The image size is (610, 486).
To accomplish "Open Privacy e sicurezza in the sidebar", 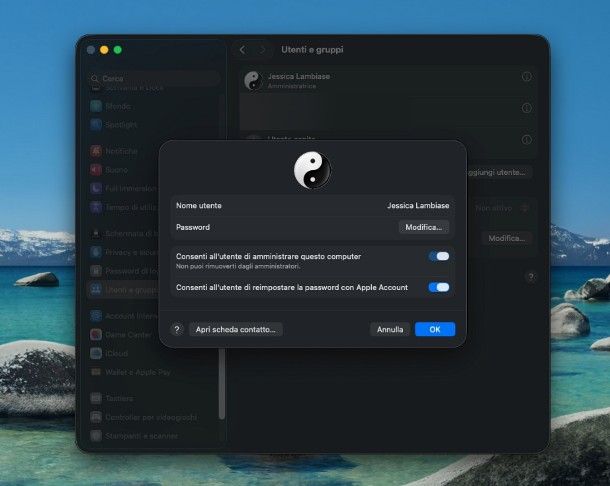I will click(x=124, y=252).
